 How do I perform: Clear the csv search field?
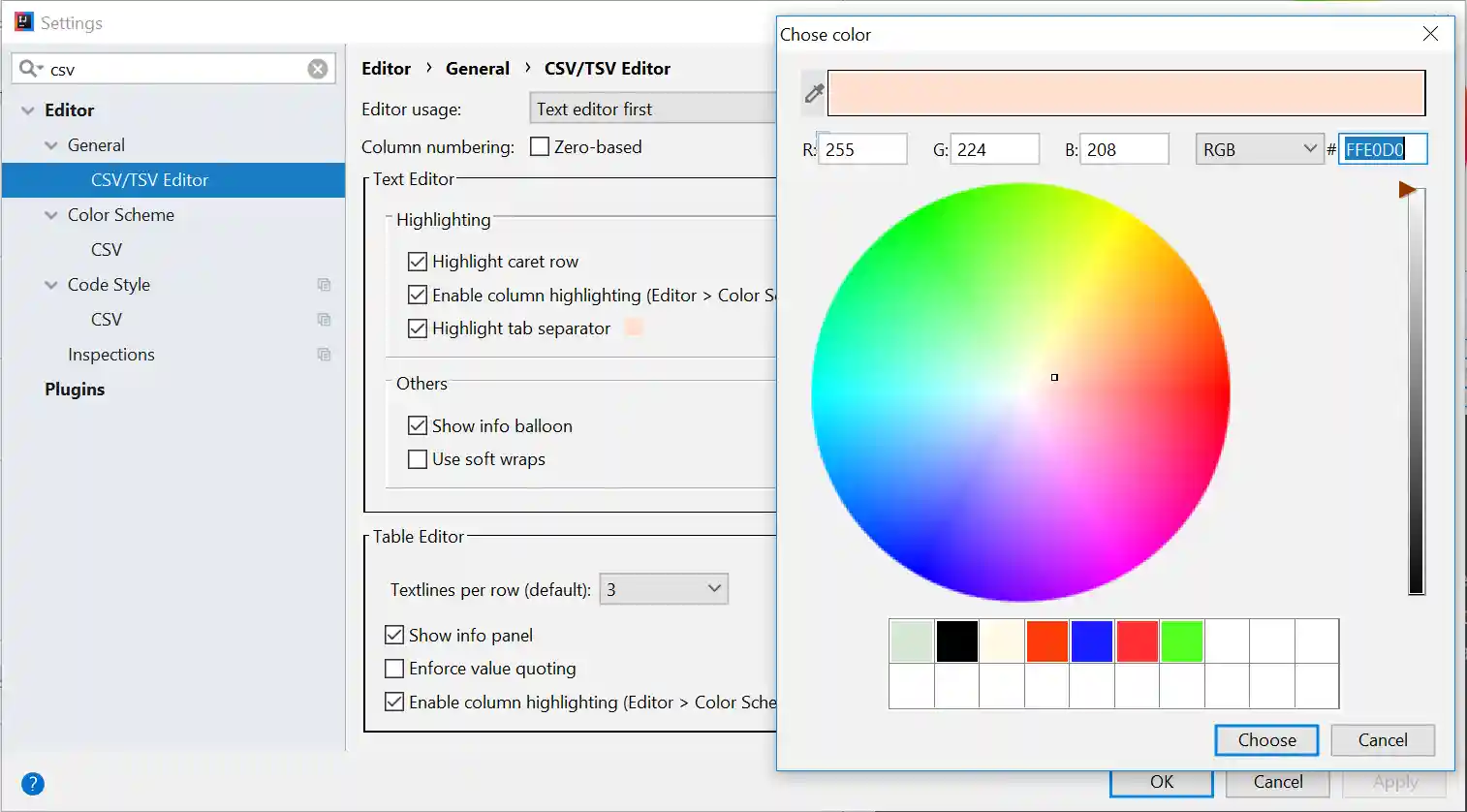[318, 68]
